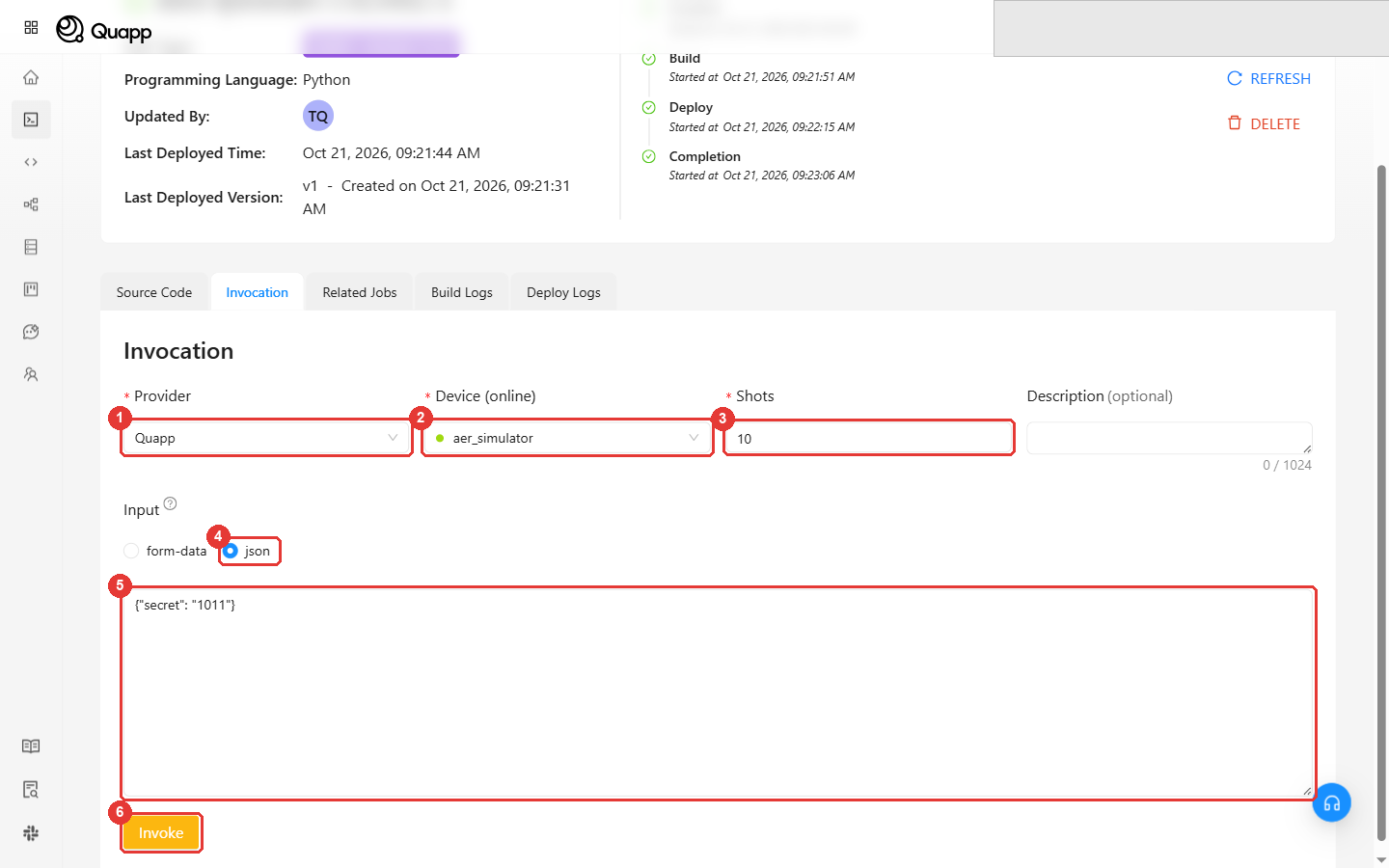Open the headset support chat button
The height and width of the screenshot is (868, 1389).
[1331, 802]
